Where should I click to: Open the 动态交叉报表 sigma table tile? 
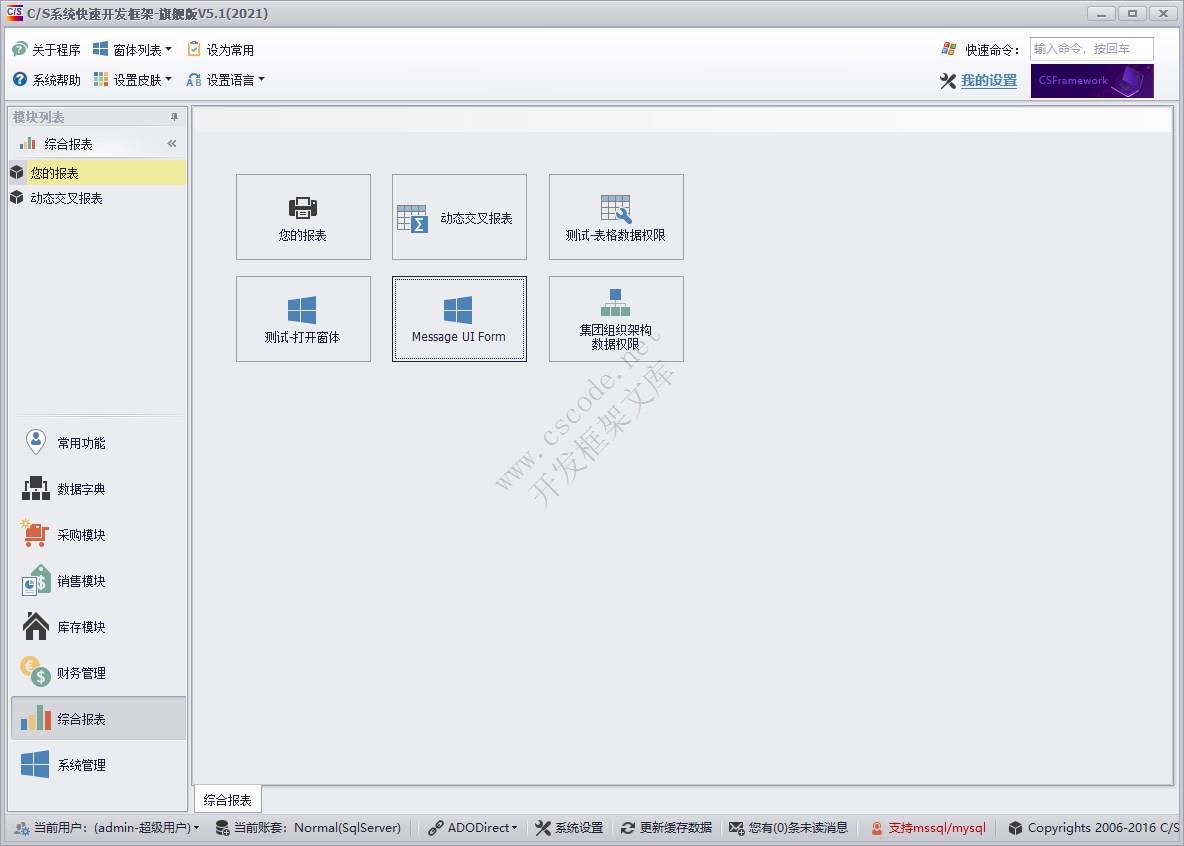click(459, 217)
